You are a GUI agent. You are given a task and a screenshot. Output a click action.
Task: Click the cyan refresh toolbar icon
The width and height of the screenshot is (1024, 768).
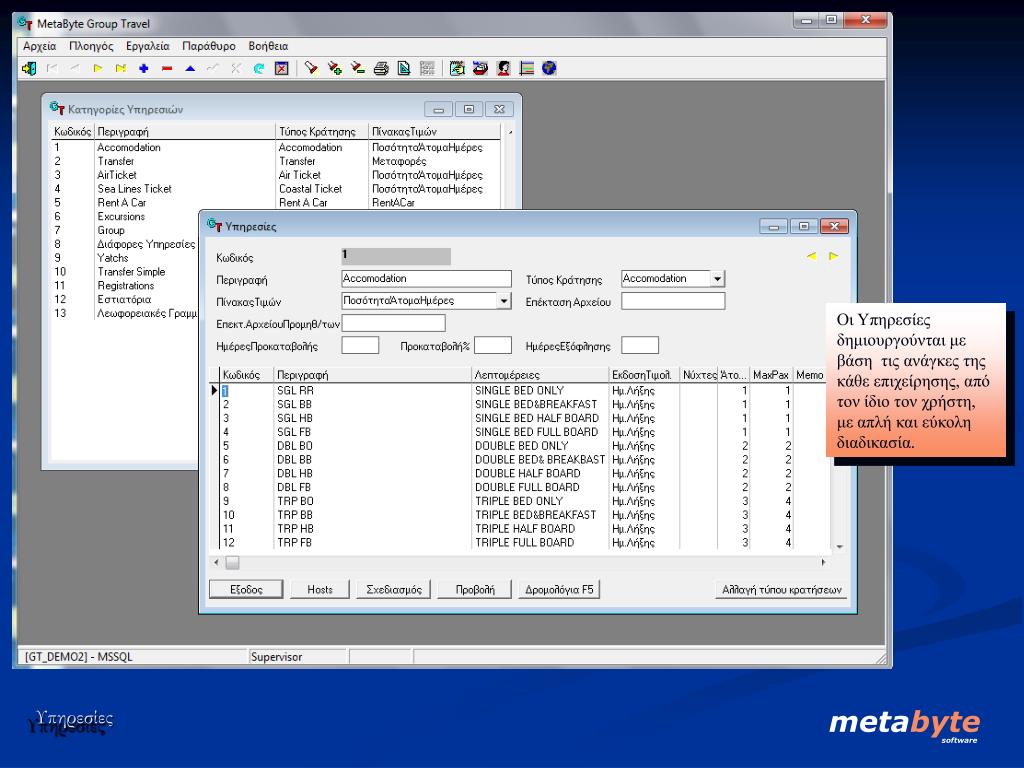[259, 68]
